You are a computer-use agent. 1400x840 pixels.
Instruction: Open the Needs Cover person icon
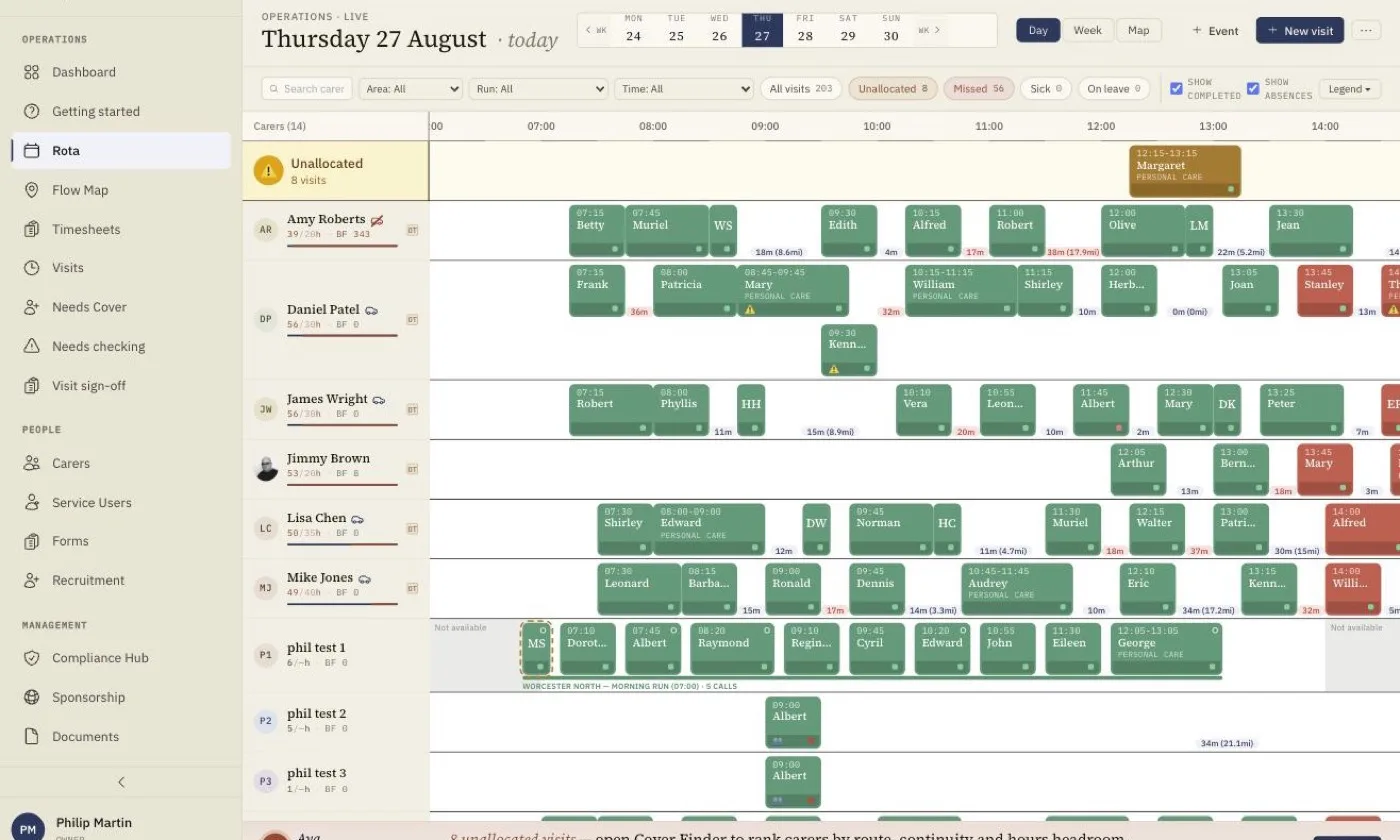[x=32, y=307]
